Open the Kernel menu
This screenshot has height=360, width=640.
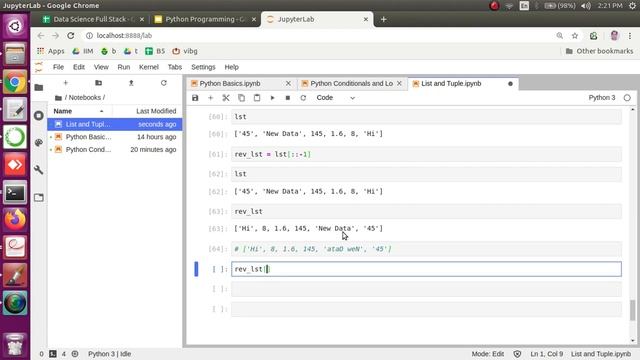pyautogui.click(x=149, y=67)
